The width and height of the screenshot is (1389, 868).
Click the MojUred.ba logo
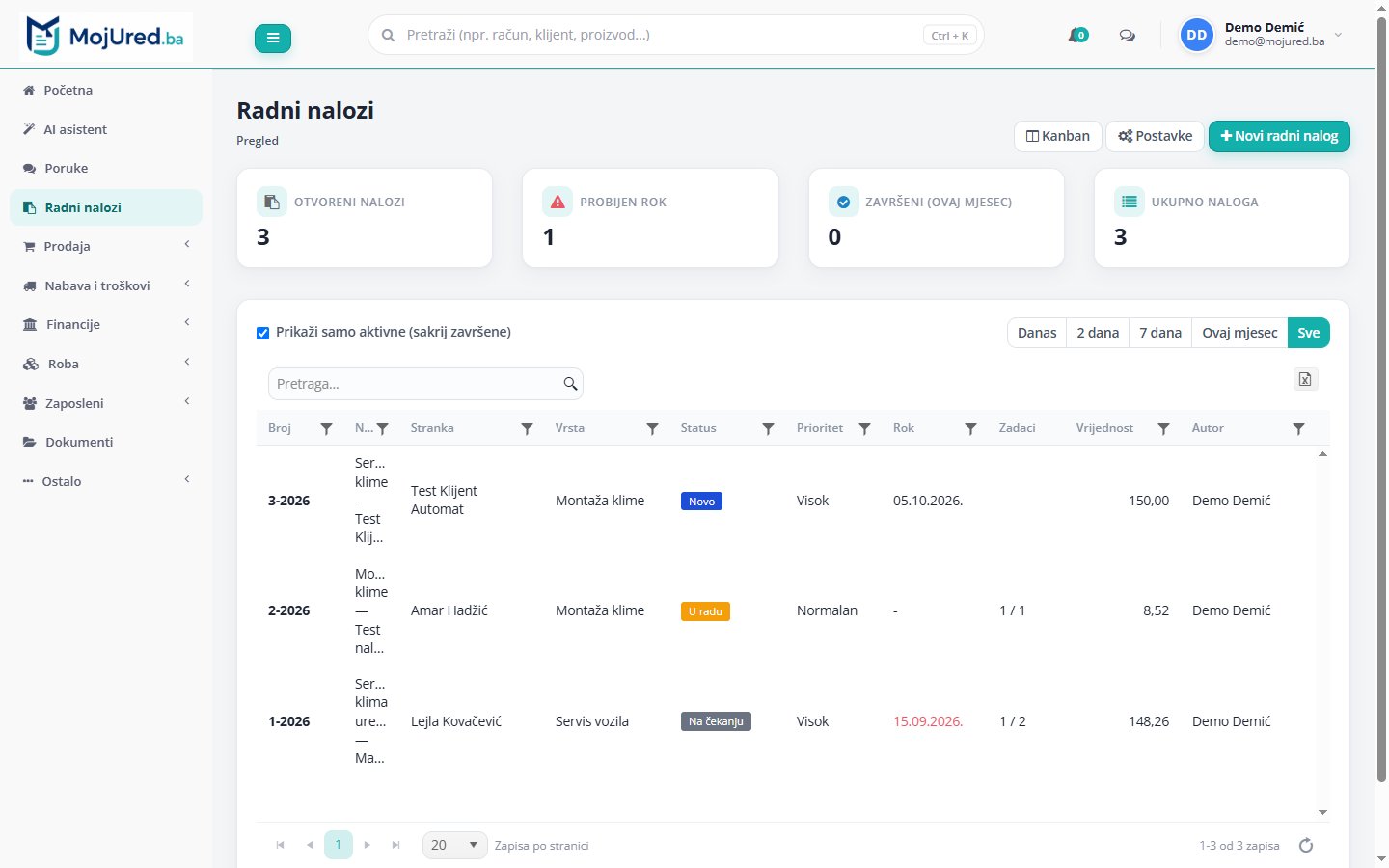pos(105,37)
